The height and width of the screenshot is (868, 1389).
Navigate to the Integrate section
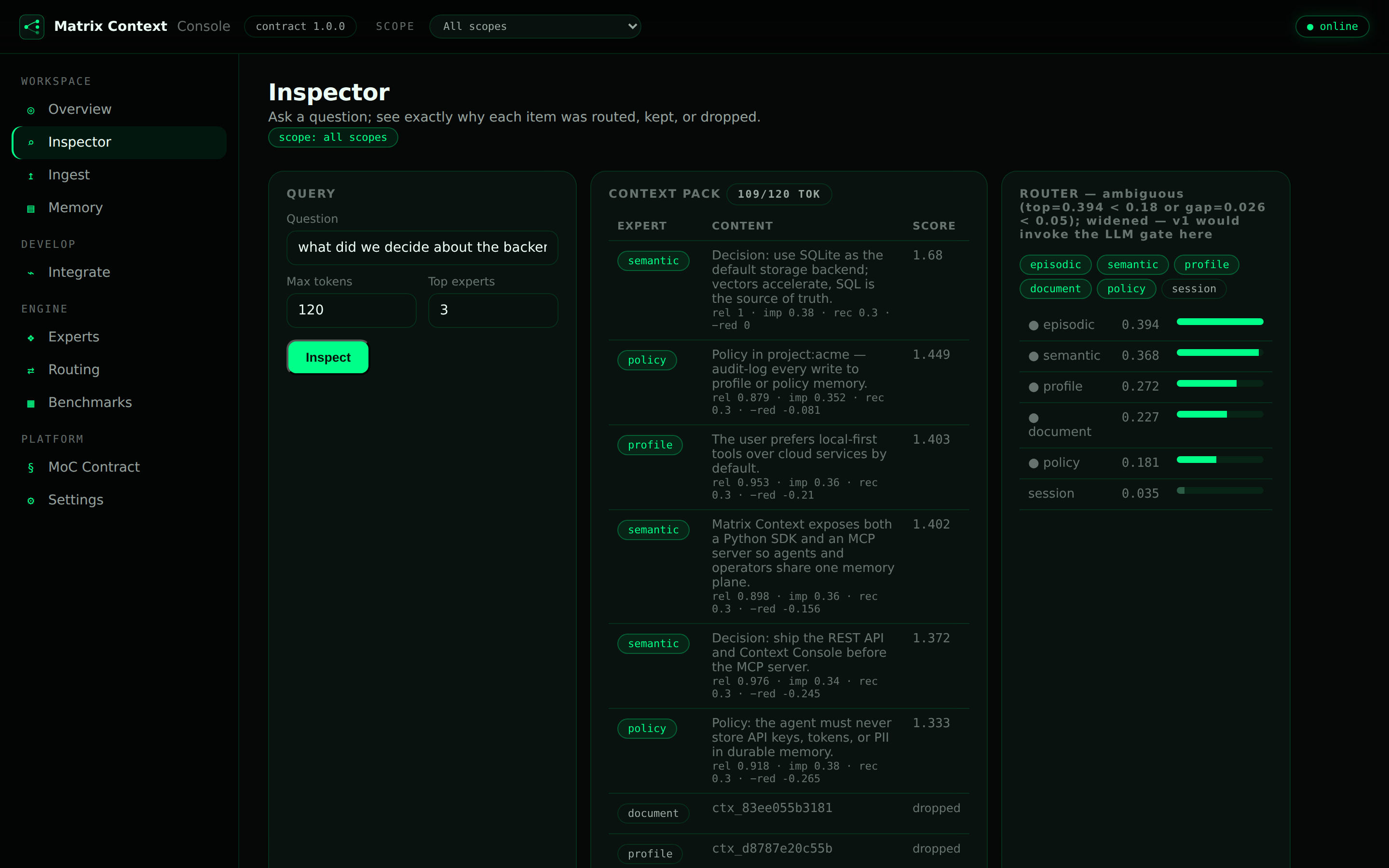click(119, 272)
